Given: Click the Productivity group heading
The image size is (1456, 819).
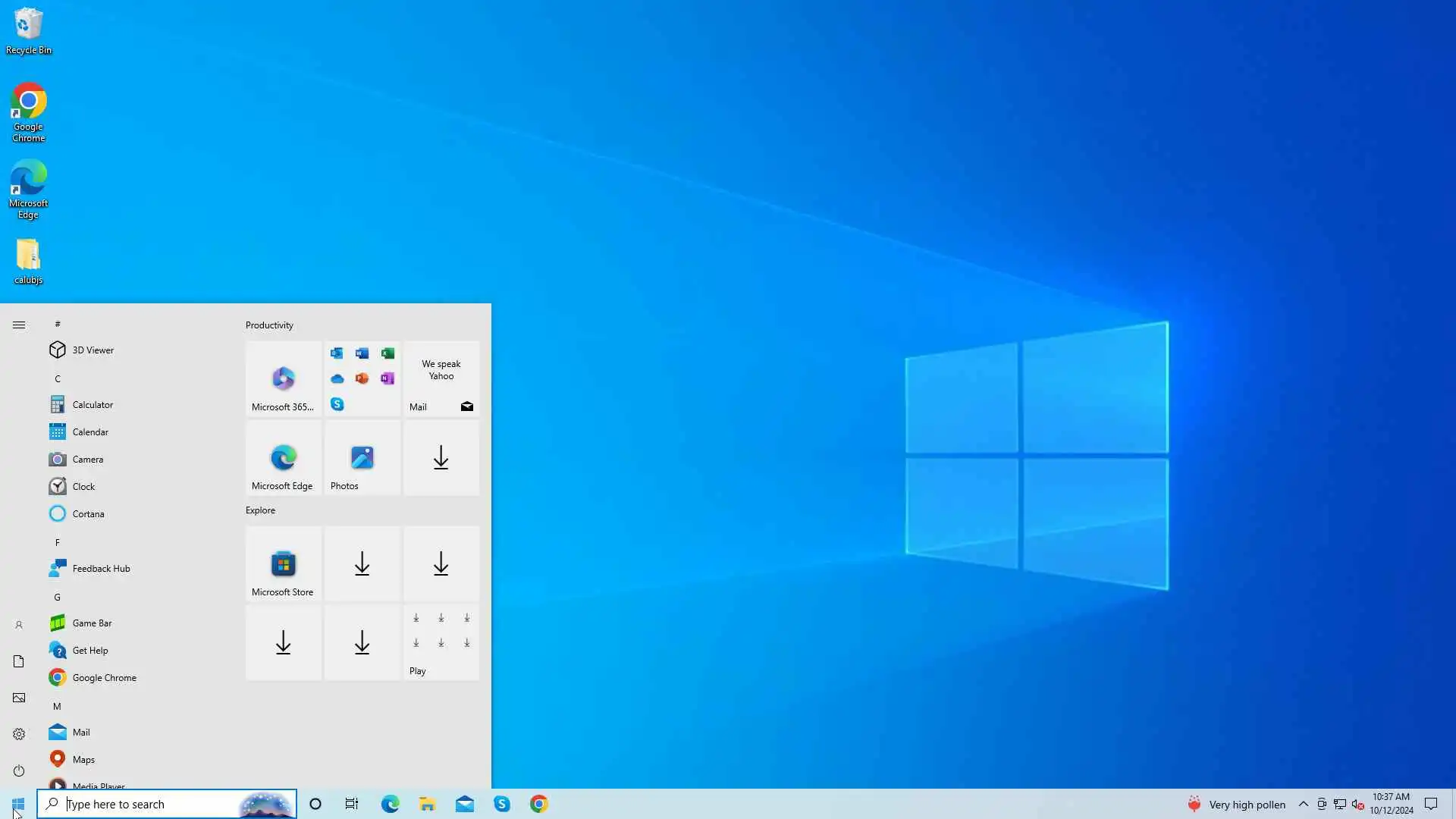Looking at the screenshot, I should (269, 325).
